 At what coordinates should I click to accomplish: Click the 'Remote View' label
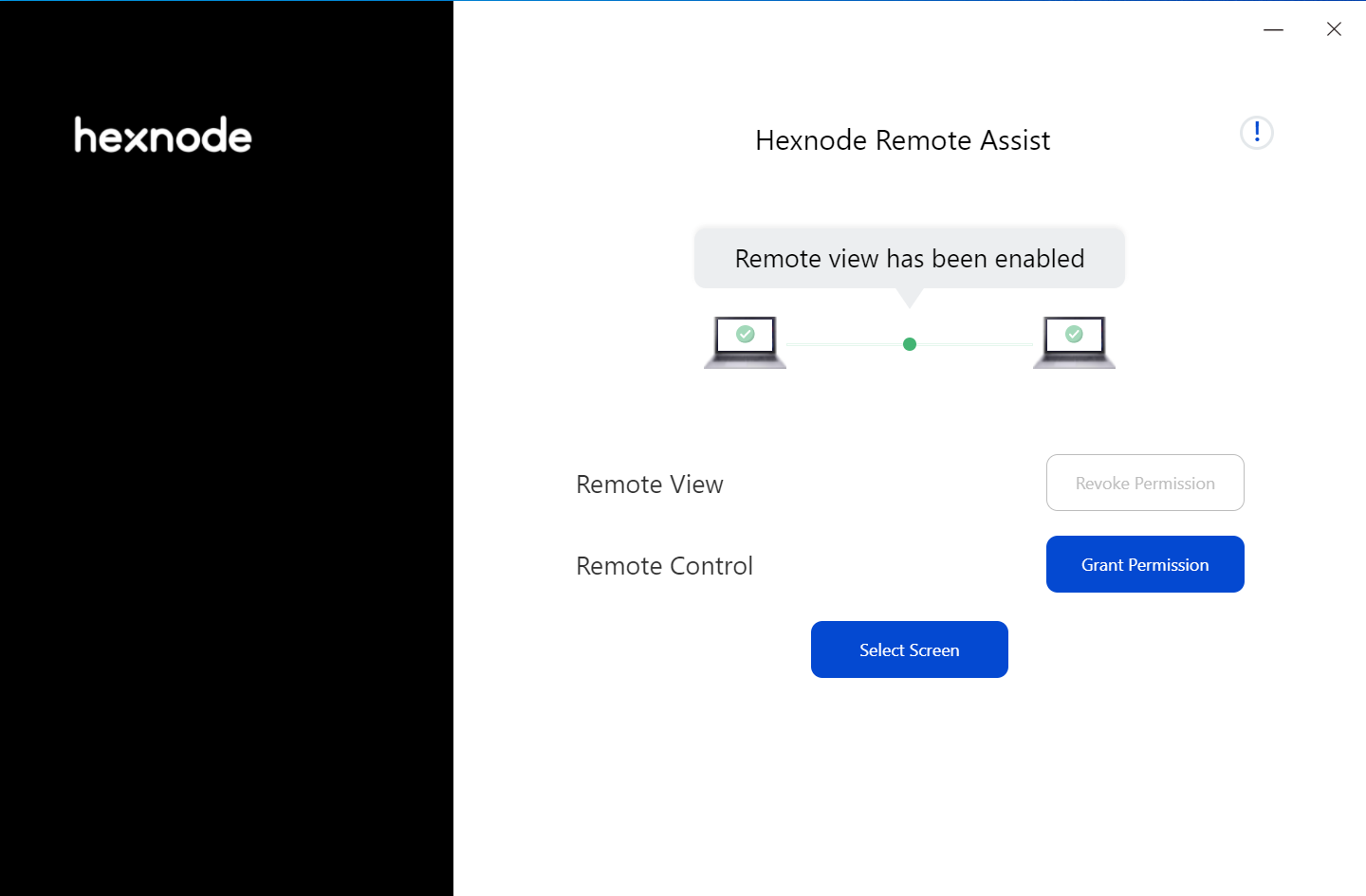(x=650, y=485)
